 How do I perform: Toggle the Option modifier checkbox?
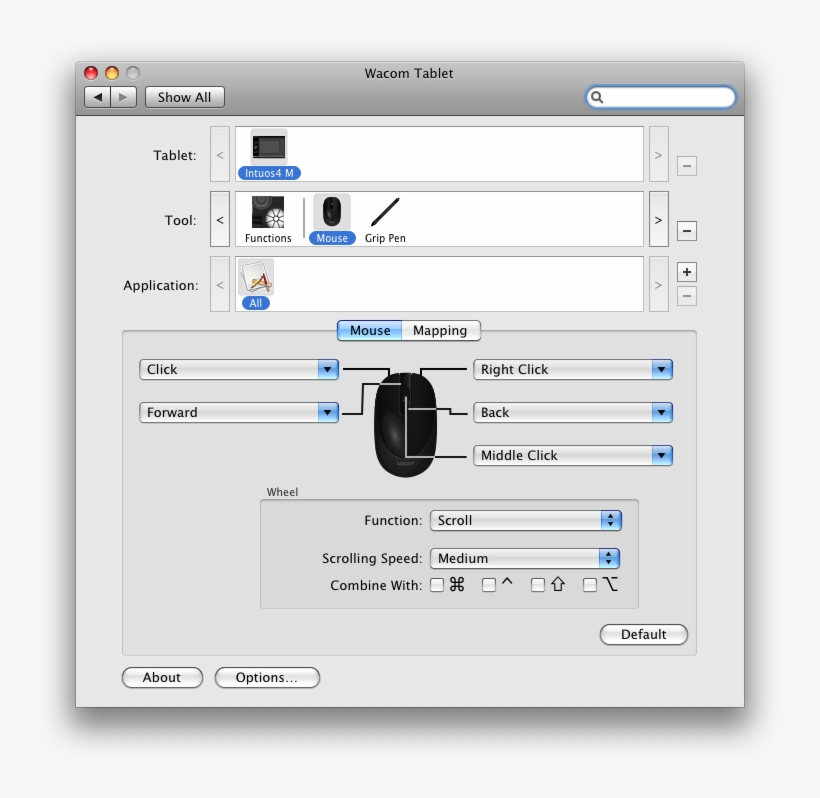589,585
